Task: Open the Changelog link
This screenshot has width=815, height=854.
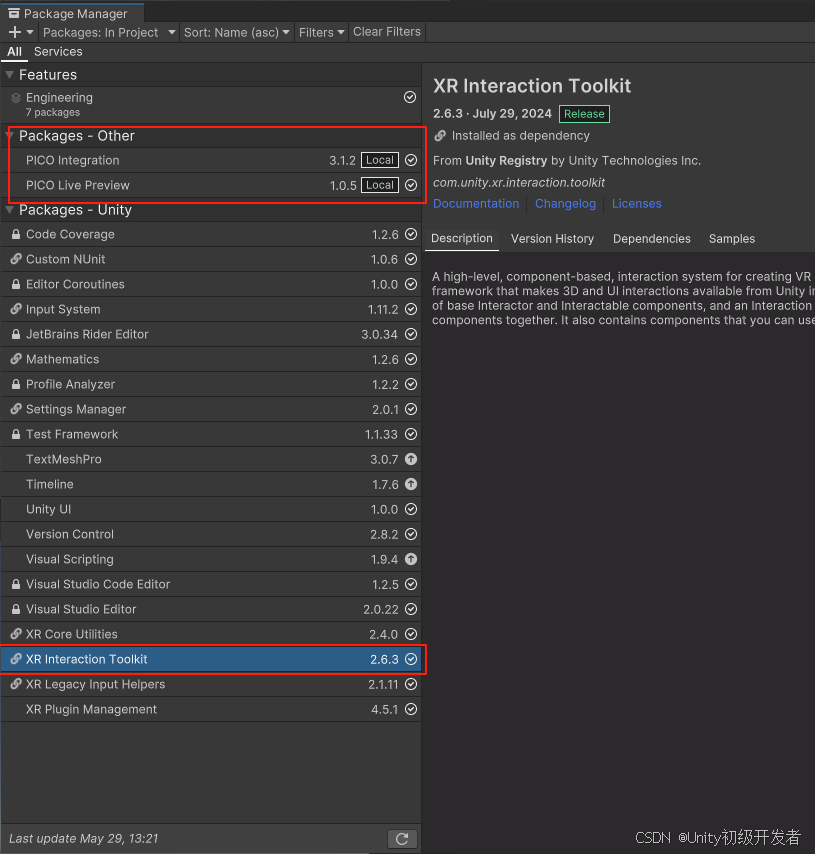Action: click(x=565, y=204)
